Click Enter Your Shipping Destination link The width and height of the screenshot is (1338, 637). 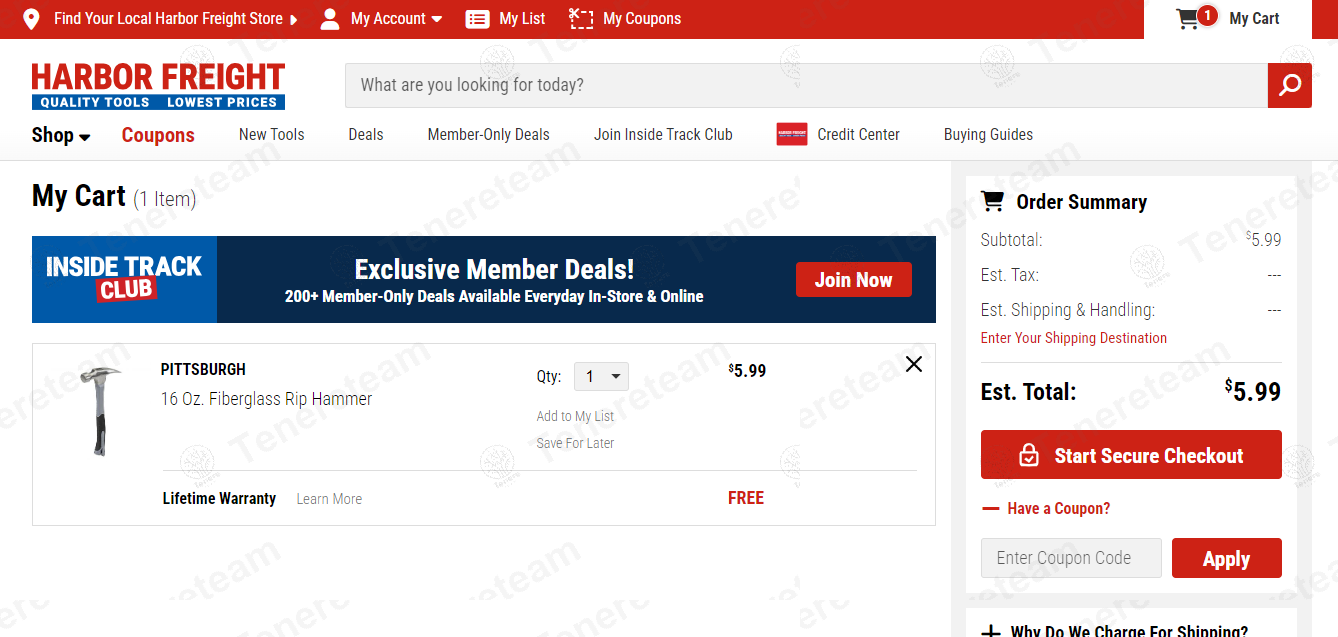[x=1073, y=338]
